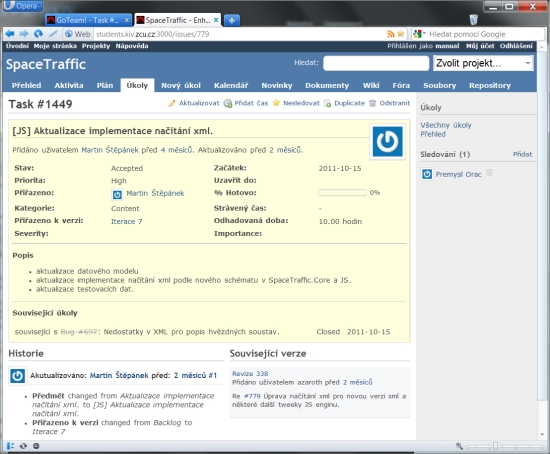Click the third round icon in status bar
This screenshot has height=454, width=550.
(36, 446)
